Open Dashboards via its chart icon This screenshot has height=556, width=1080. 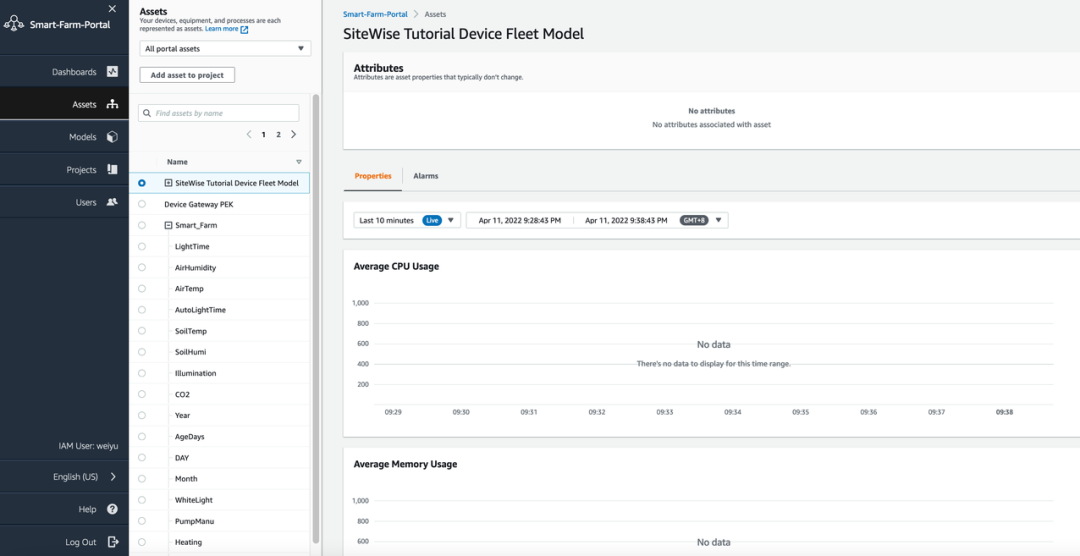[112, 71]
